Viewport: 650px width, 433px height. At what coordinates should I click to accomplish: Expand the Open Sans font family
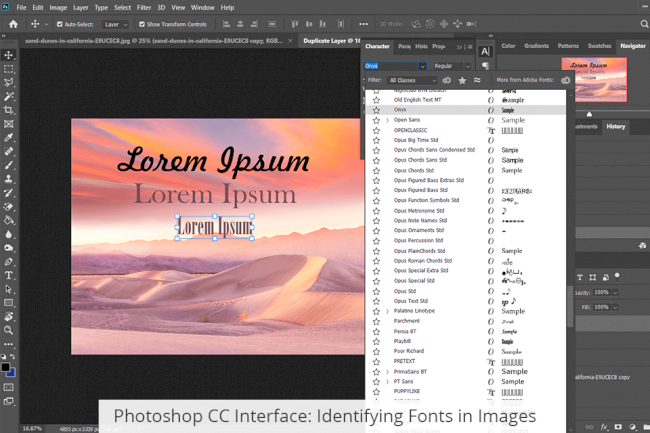[387, 120]
